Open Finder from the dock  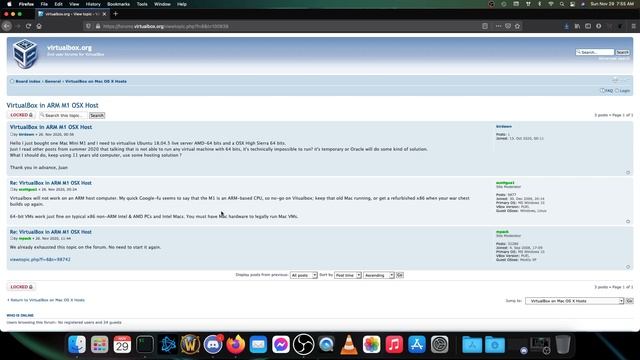point(77,345)
